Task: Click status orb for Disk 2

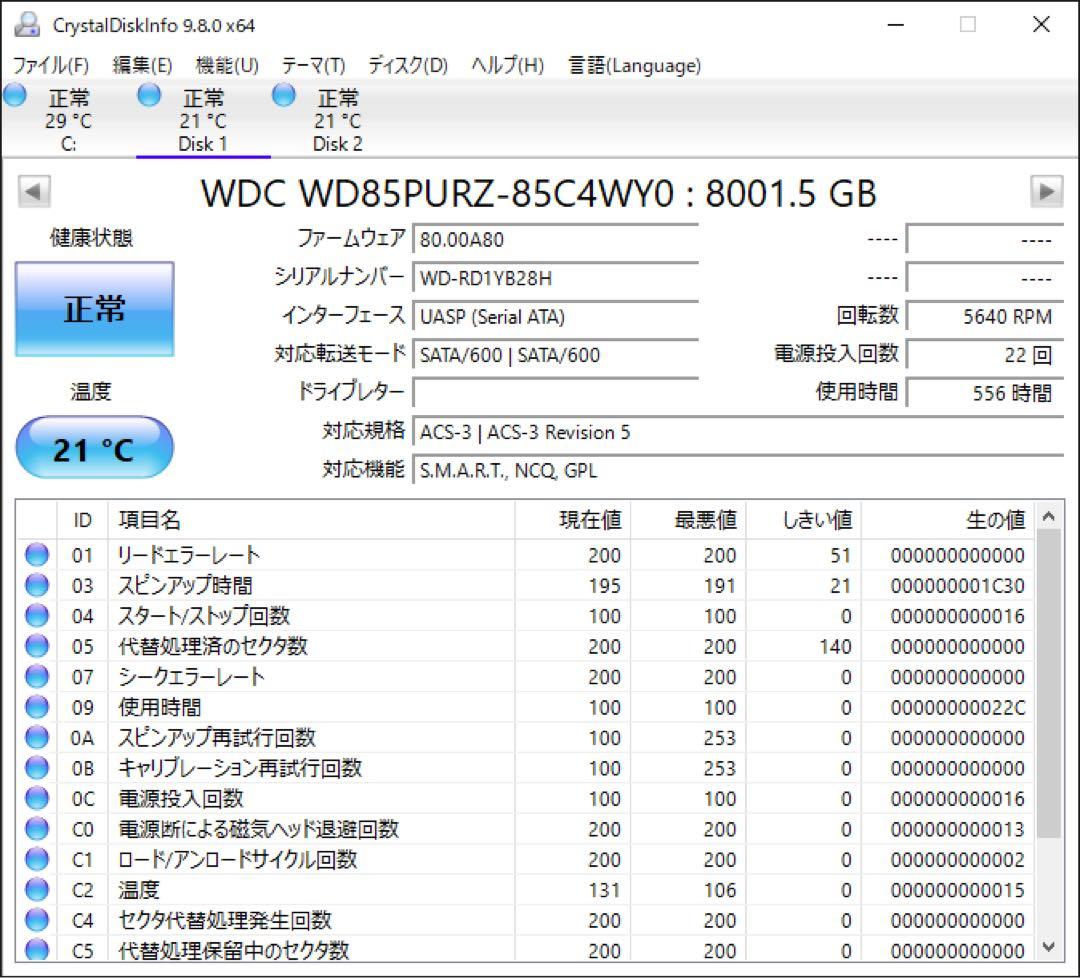Action: point(283,96)
